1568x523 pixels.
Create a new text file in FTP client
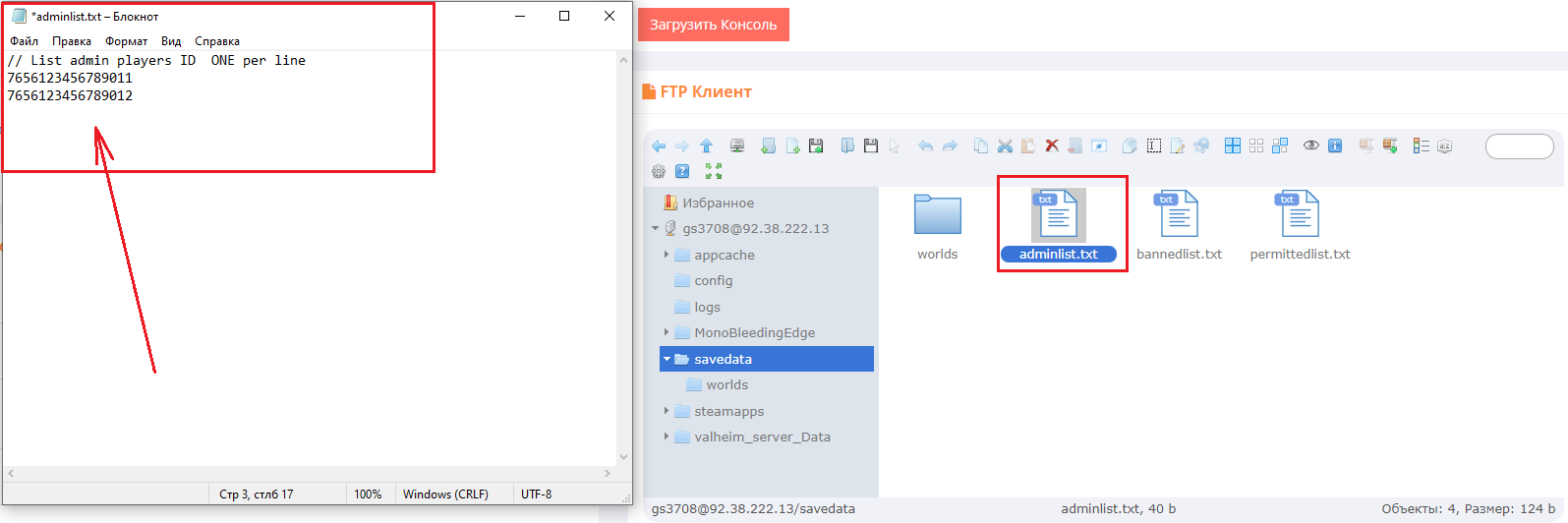[793, 145]
